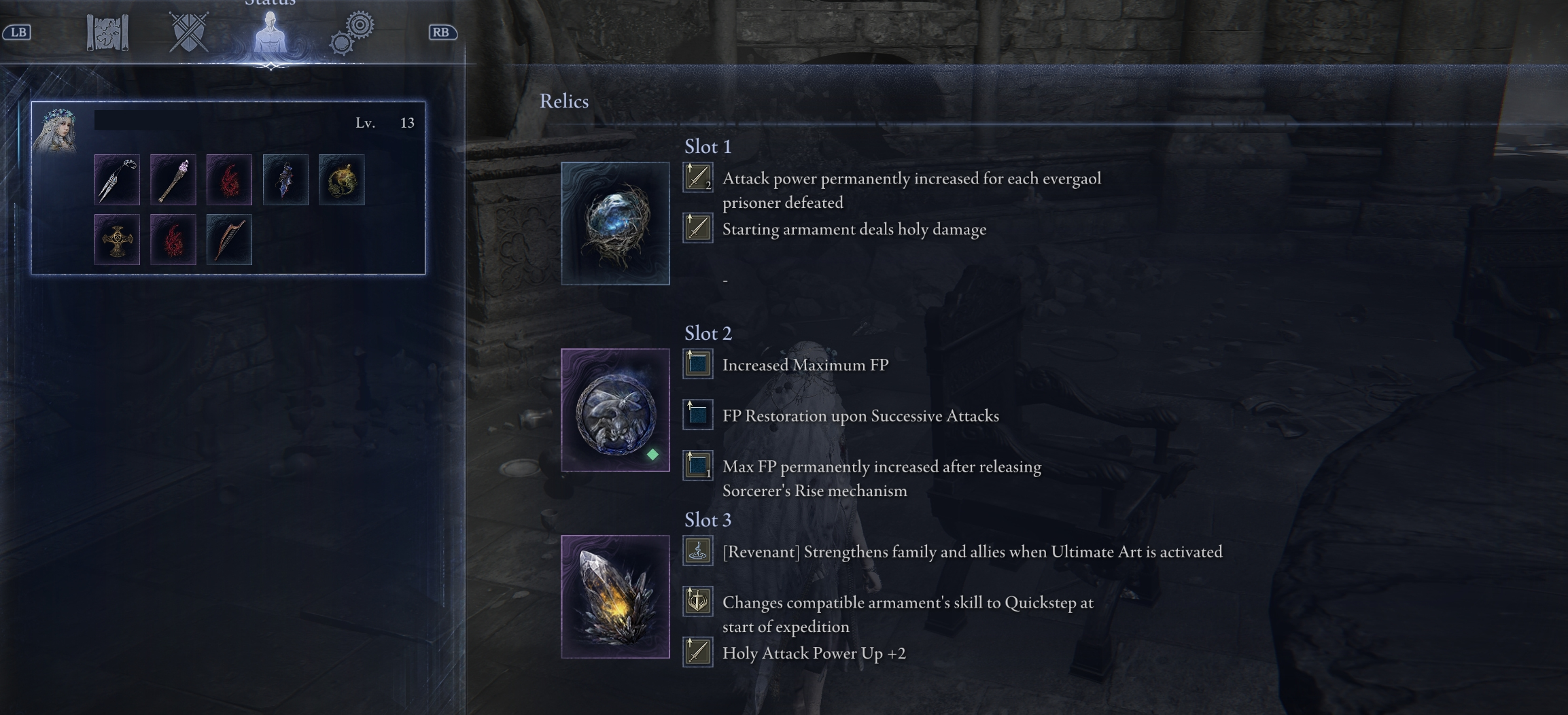The height and width of the screenshot is (715, 1568).
Task: Select the pink-tipped staff icon
Action: pos(173,180)
